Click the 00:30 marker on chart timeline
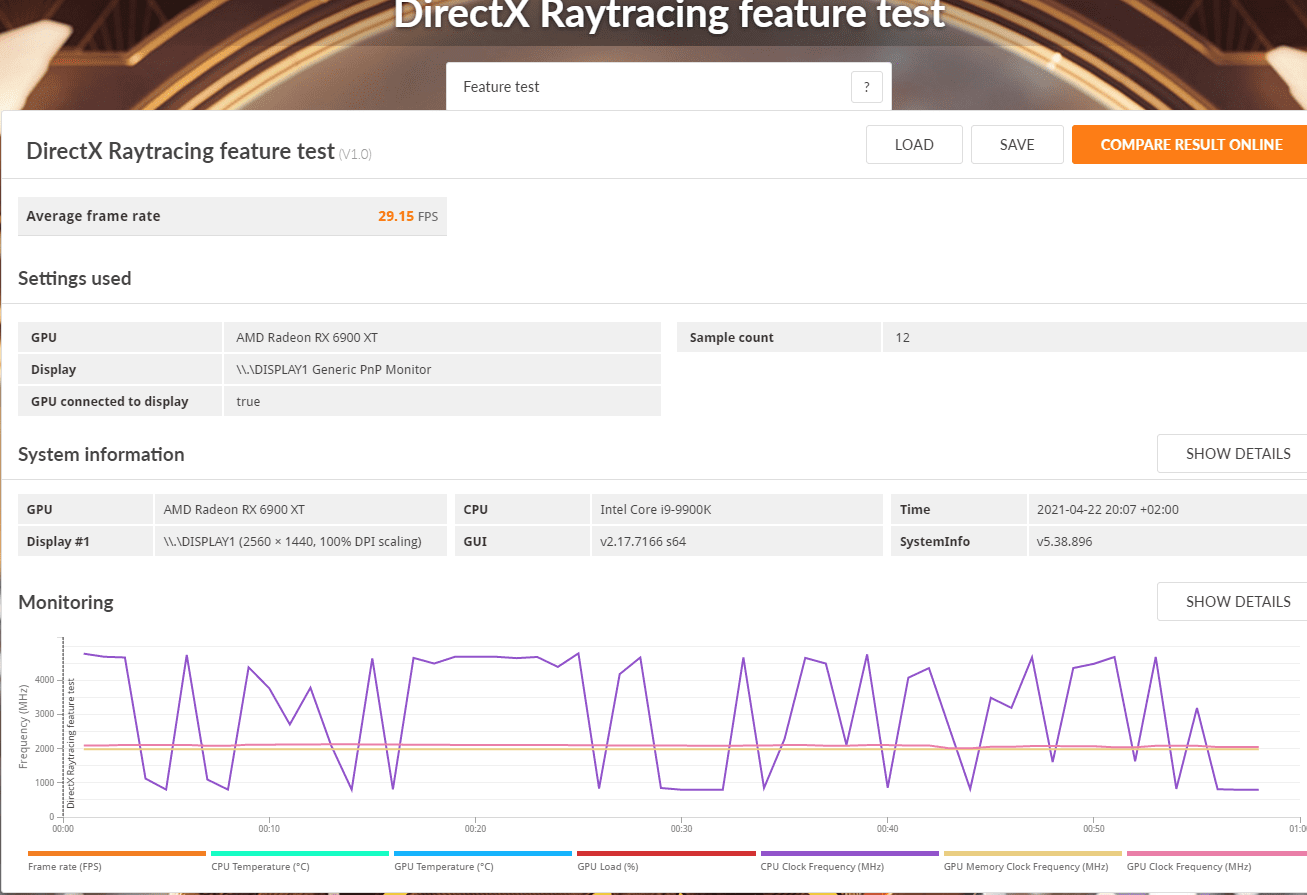 (x=682, y=829)
